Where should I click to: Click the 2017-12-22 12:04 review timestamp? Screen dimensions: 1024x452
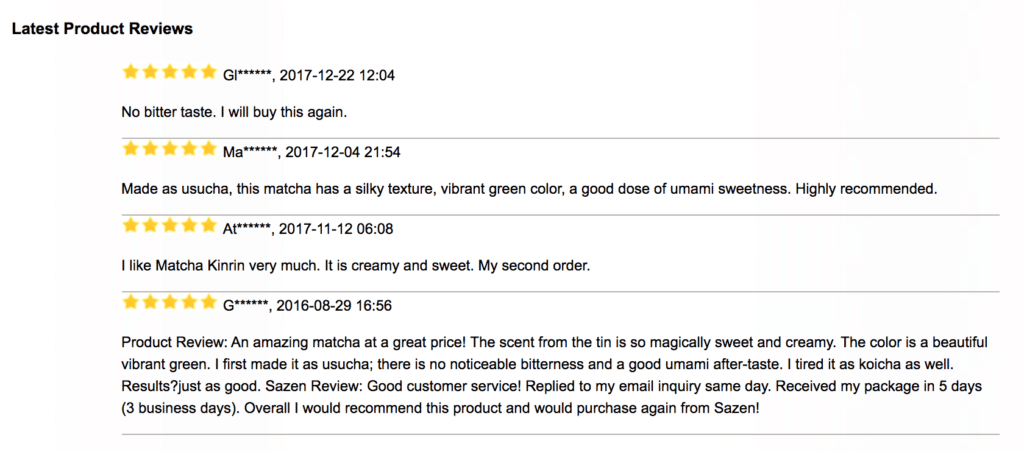pos(337,75)
